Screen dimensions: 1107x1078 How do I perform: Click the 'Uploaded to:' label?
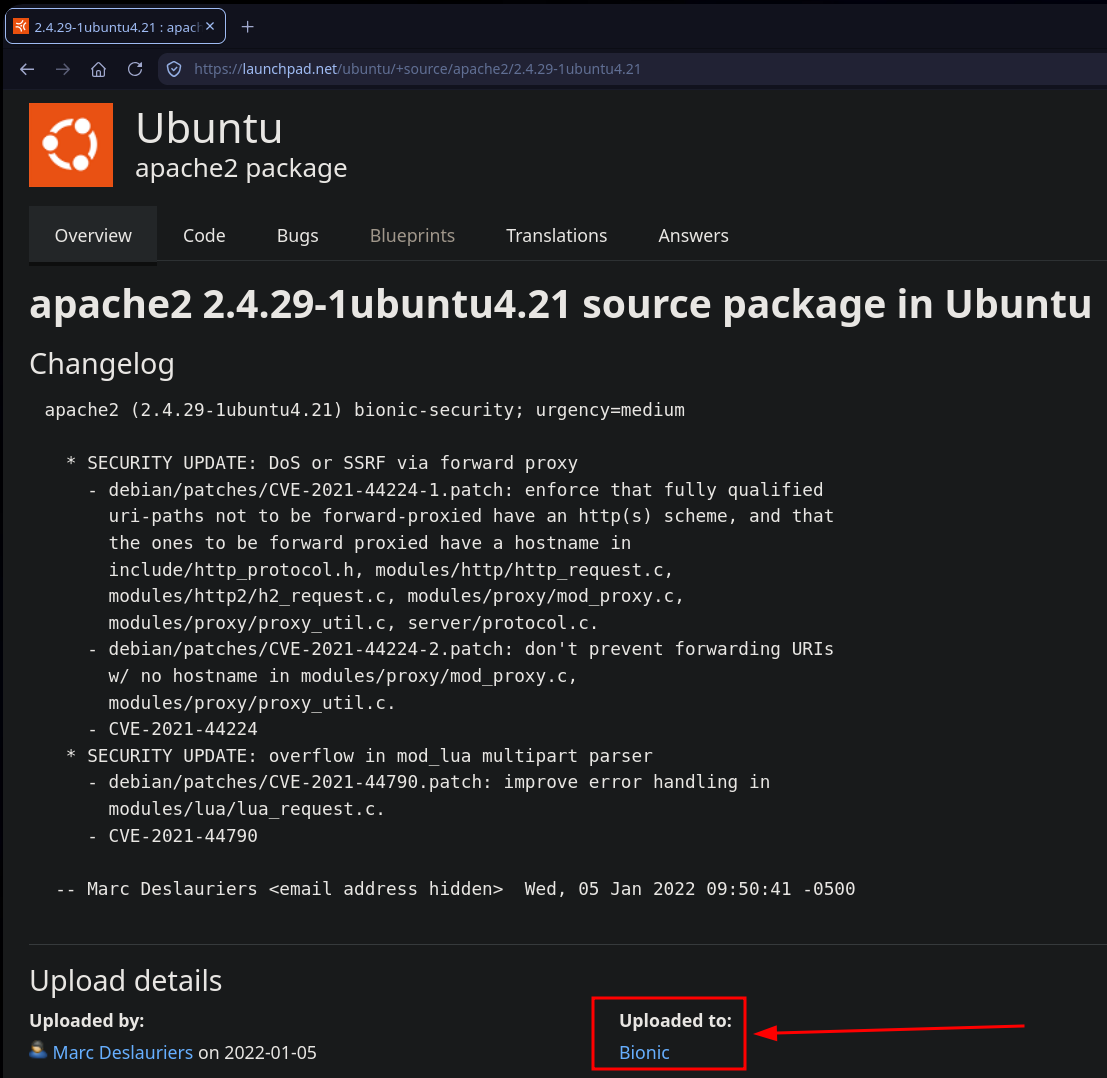tap(676, 1020)
